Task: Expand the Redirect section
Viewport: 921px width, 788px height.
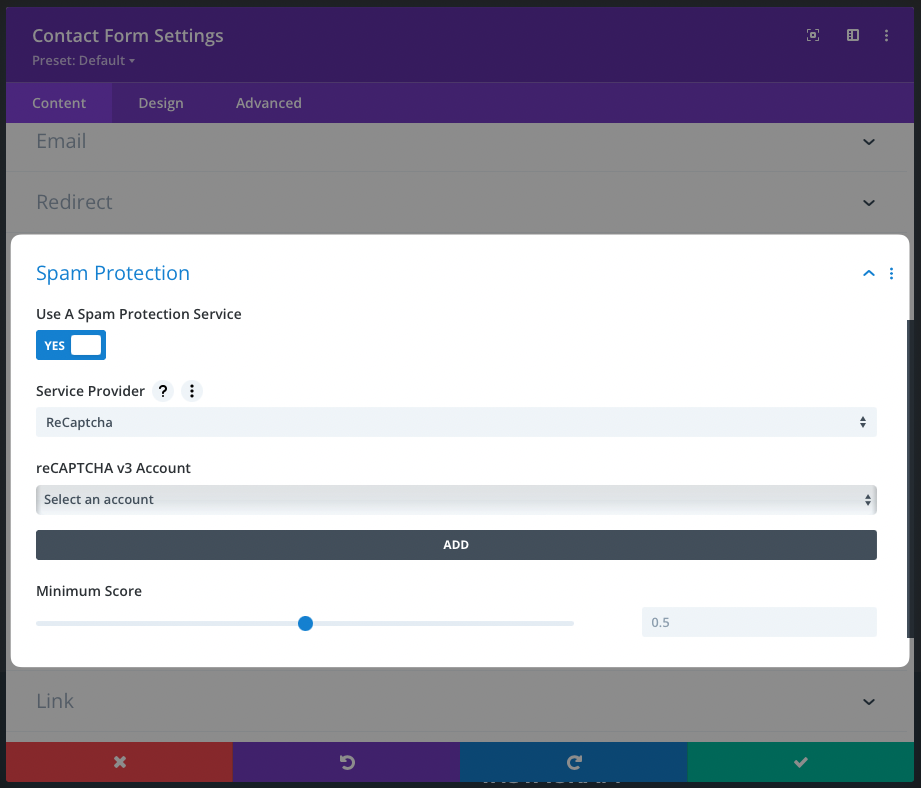Action: pos(868,202)
